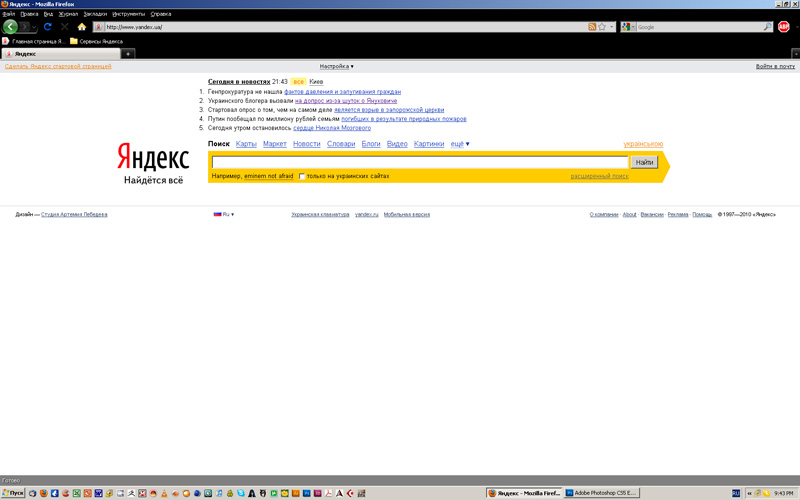Screen dimensions: 800x500
Task: Bookmark this page with the star icon
Action: click(602, 27)
